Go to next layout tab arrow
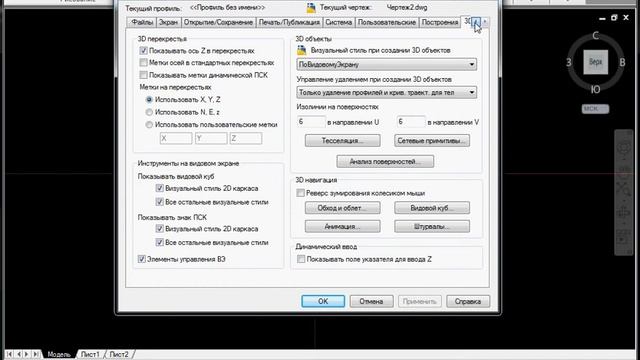Image resolution: width=640 pixels, height=360 pixels. 27,354
